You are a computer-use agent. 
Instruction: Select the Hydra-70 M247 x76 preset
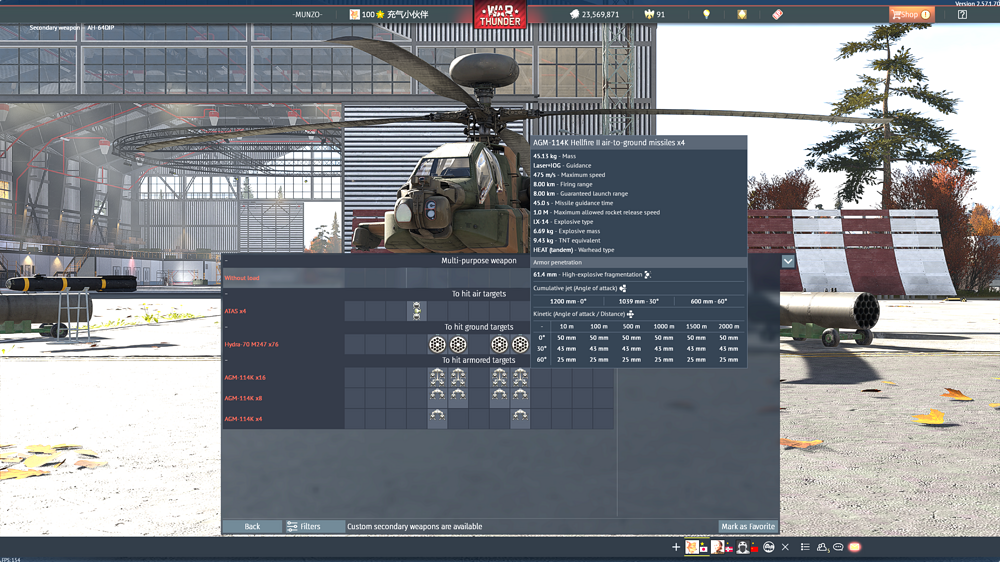pyautogui.click(x=251, y=344)
